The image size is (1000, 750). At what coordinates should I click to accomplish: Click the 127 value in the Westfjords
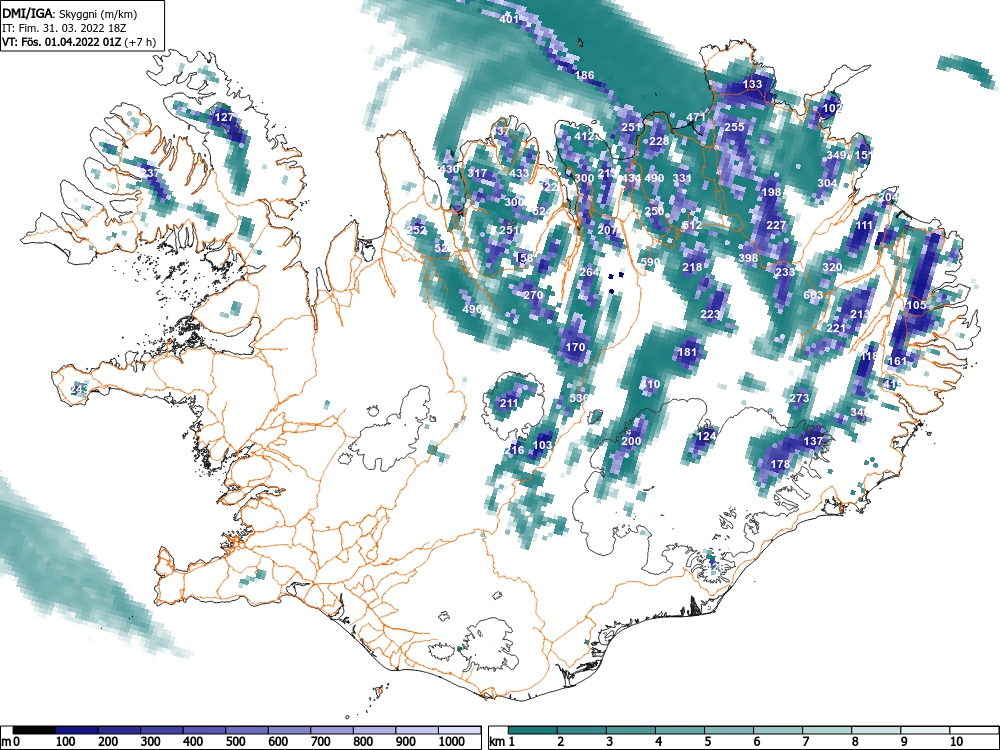[224, 117]
